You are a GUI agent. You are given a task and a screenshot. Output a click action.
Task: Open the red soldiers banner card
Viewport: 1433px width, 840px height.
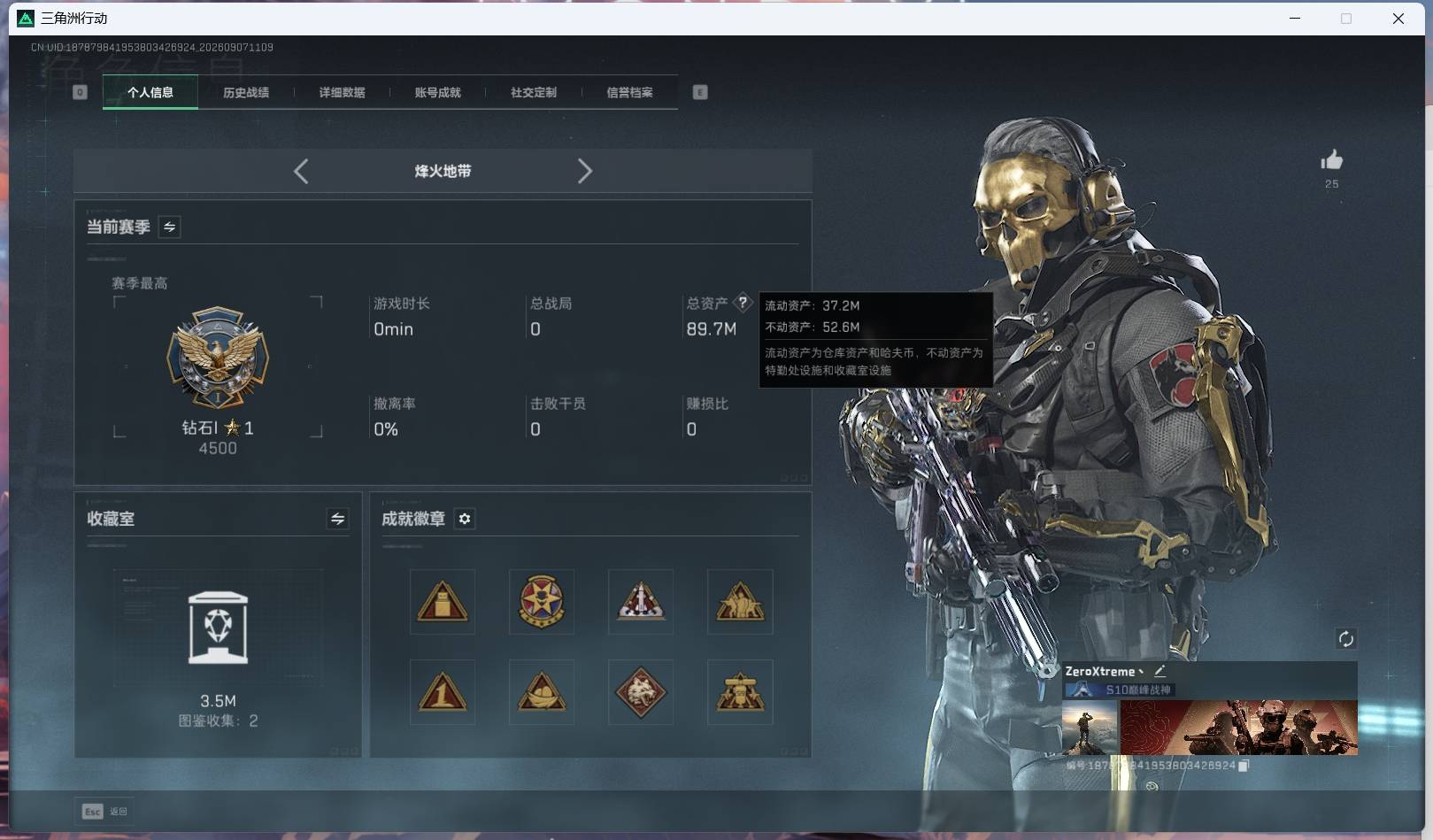click(1239, 728)
